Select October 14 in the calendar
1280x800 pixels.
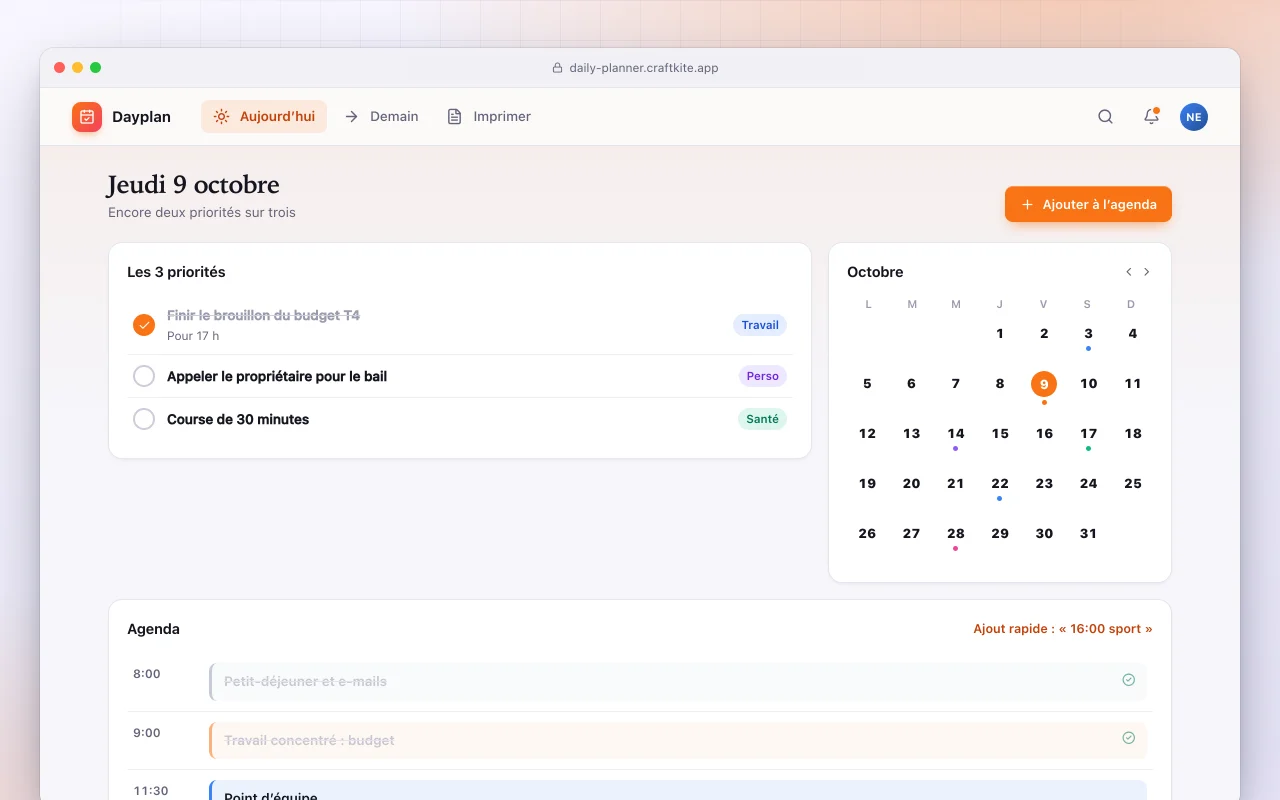point(956,434)
